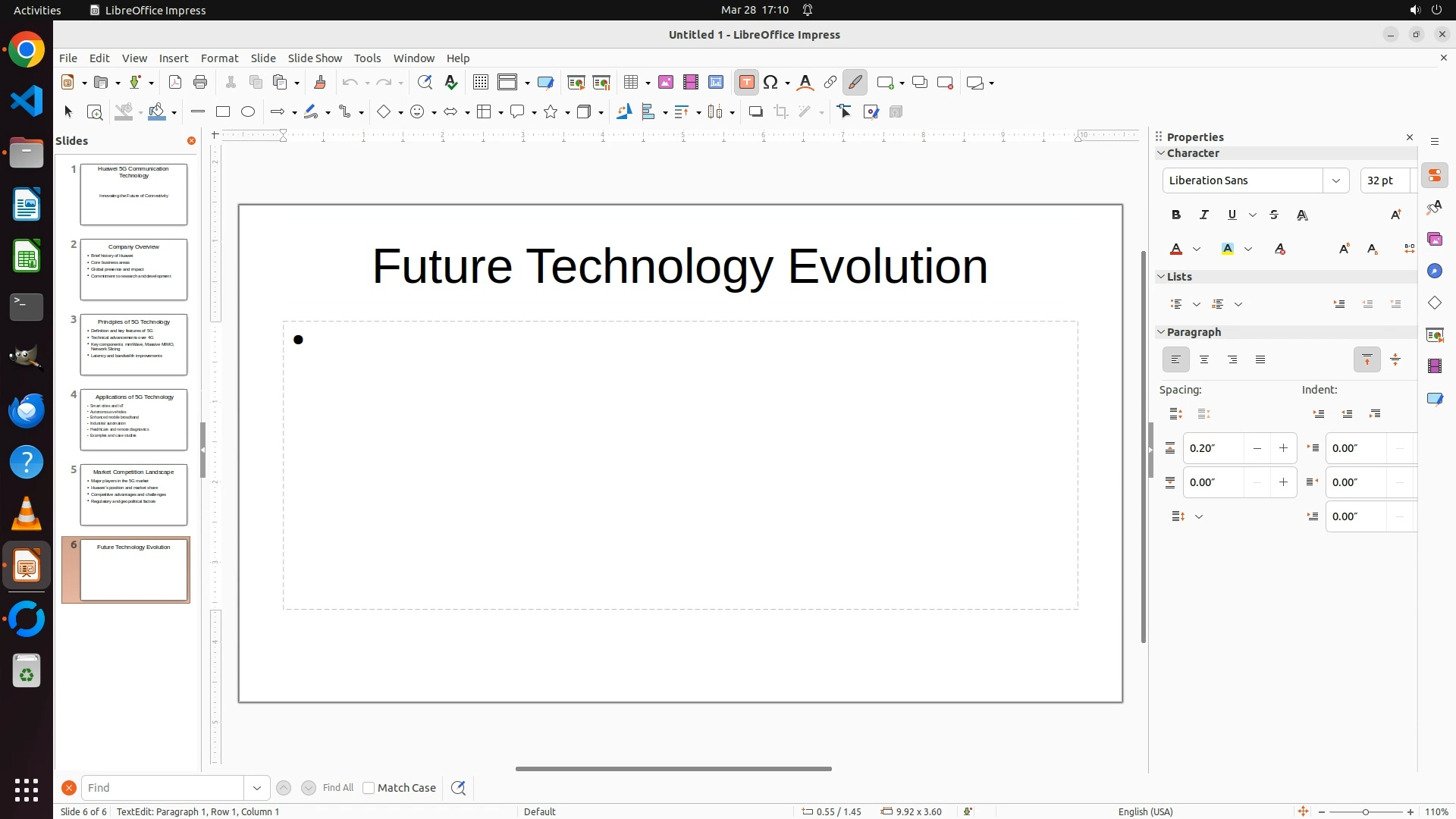The width and height of the screenshot is (1456, 819).
Task: Select the Ellipse drawing tool
Action: (248, 111)
